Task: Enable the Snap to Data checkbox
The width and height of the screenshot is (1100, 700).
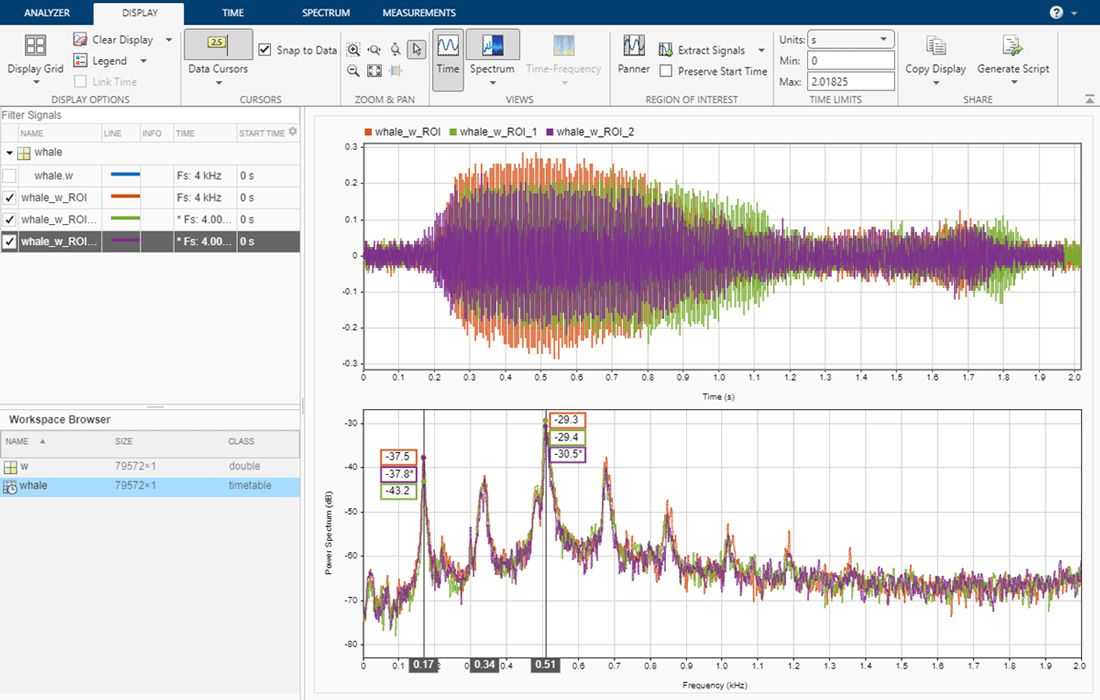Action: (265, 48)
